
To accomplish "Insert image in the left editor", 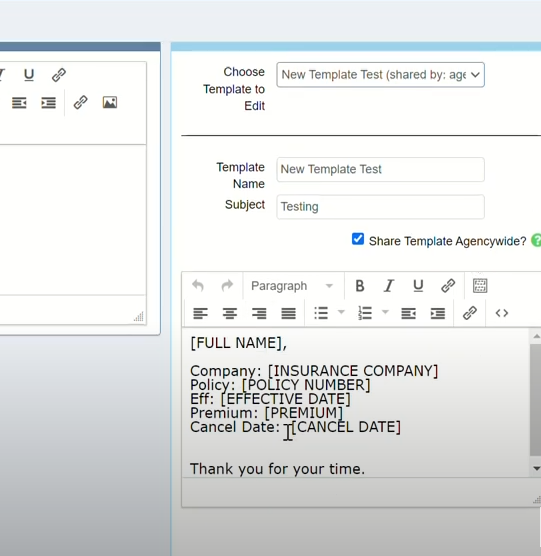I will point(110,102).
